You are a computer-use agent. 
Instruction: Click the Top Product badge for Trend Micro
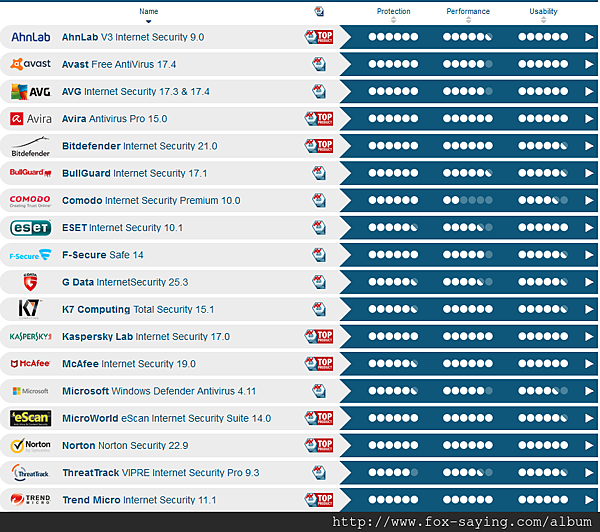[319, 499]
